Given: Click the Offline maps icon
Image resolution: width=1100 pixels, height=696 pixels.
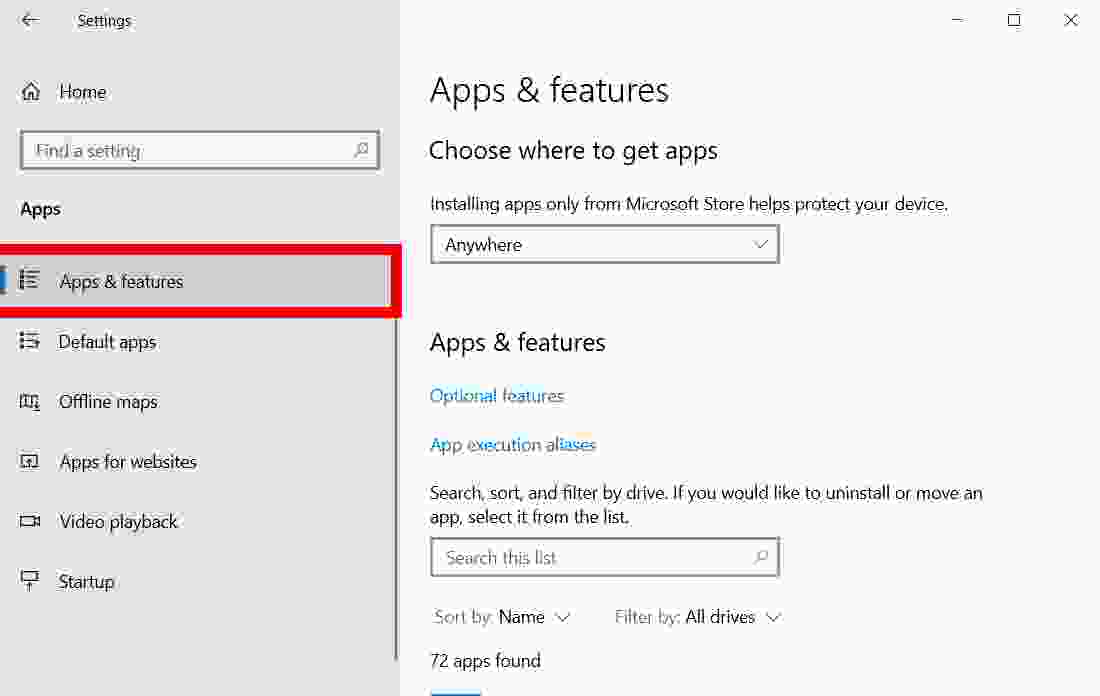Looking at the screenshot, I should click(x=29, y=401).
